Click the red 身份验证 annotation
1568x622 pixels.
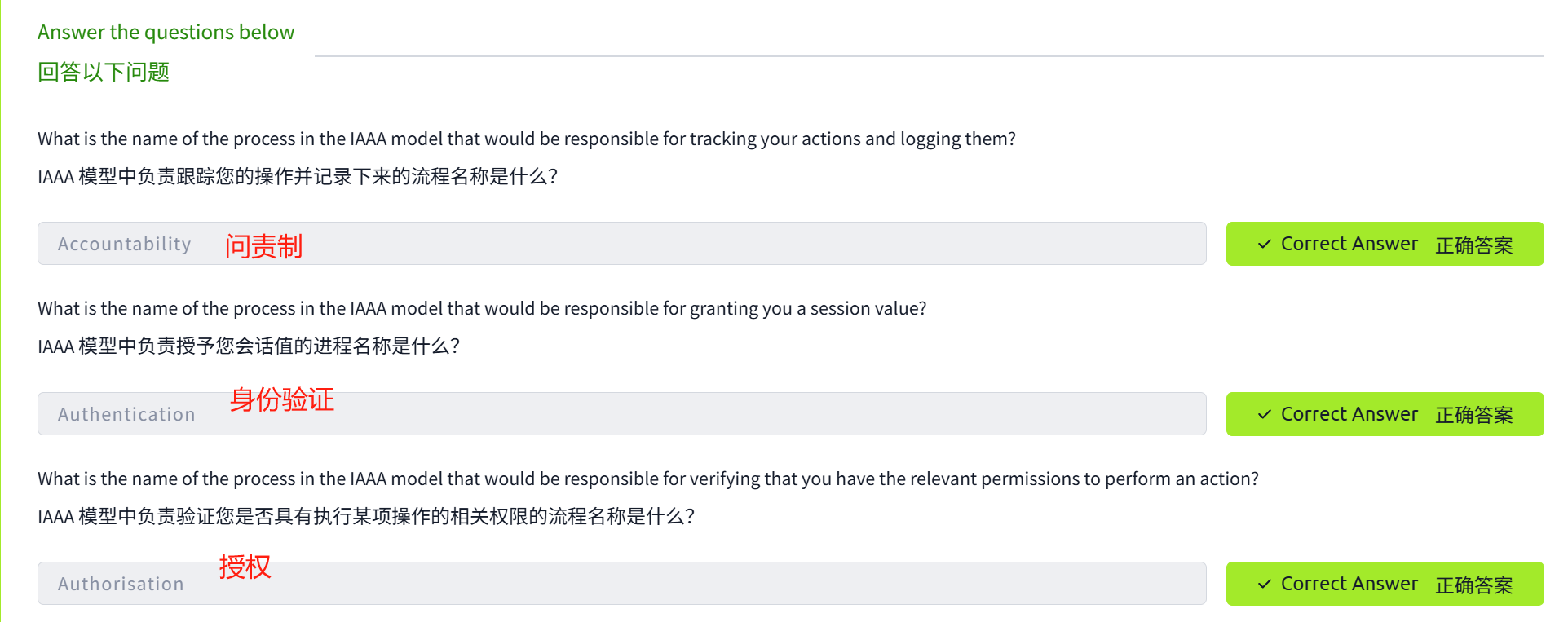pyautogui.click(x=282, y=399)
